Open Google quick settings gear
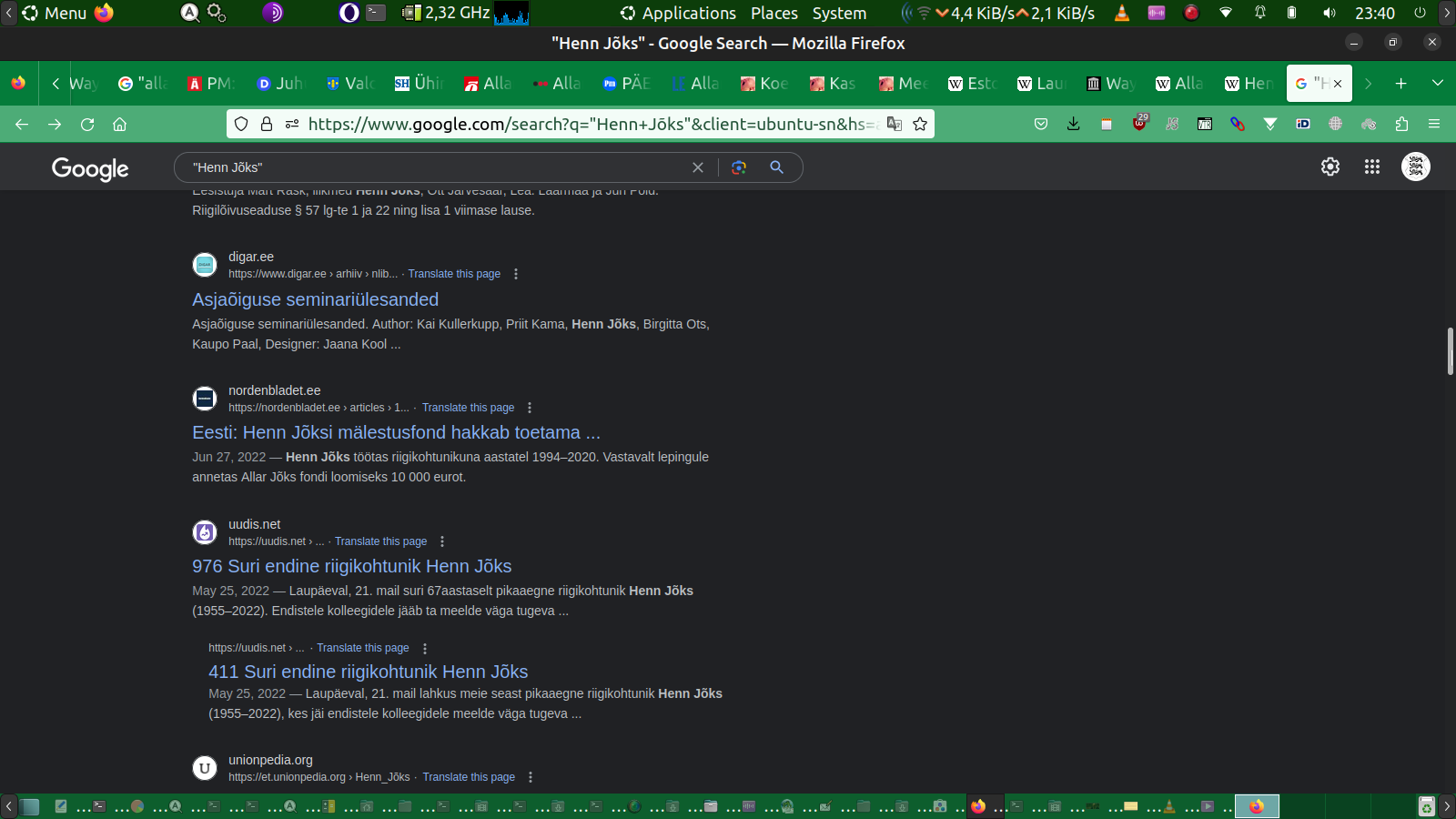This screenshot has width=1456, height=819. (1330, 167)
